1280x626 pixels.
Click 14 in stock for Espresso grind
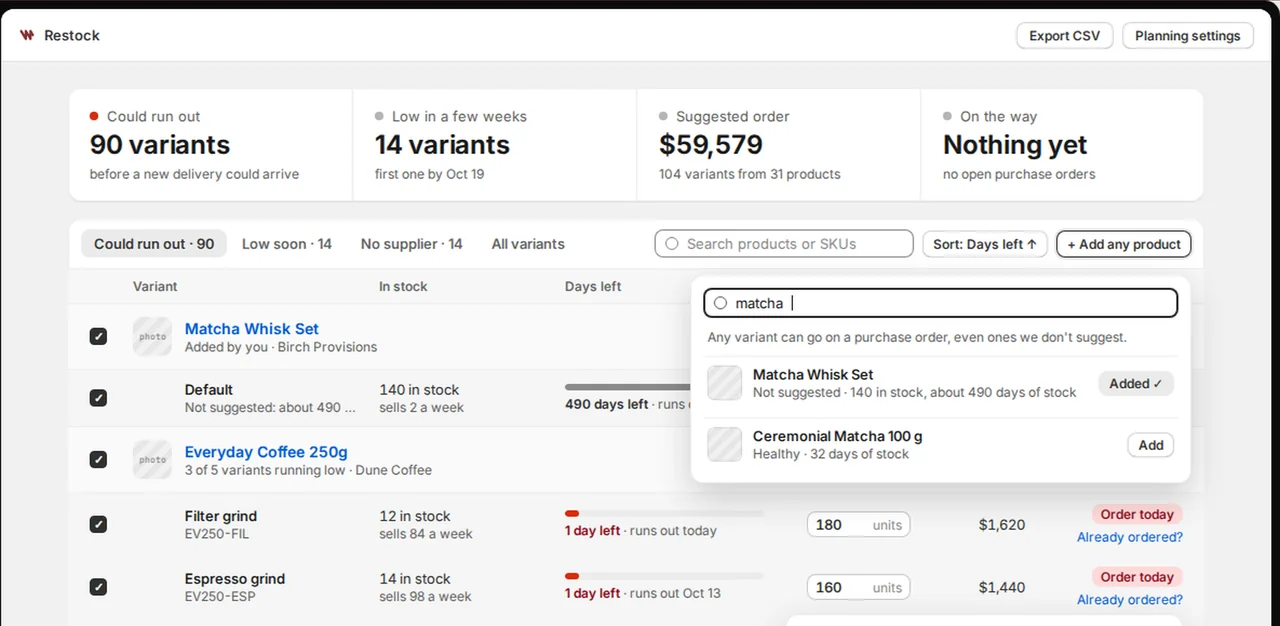(x=415, y=579)
